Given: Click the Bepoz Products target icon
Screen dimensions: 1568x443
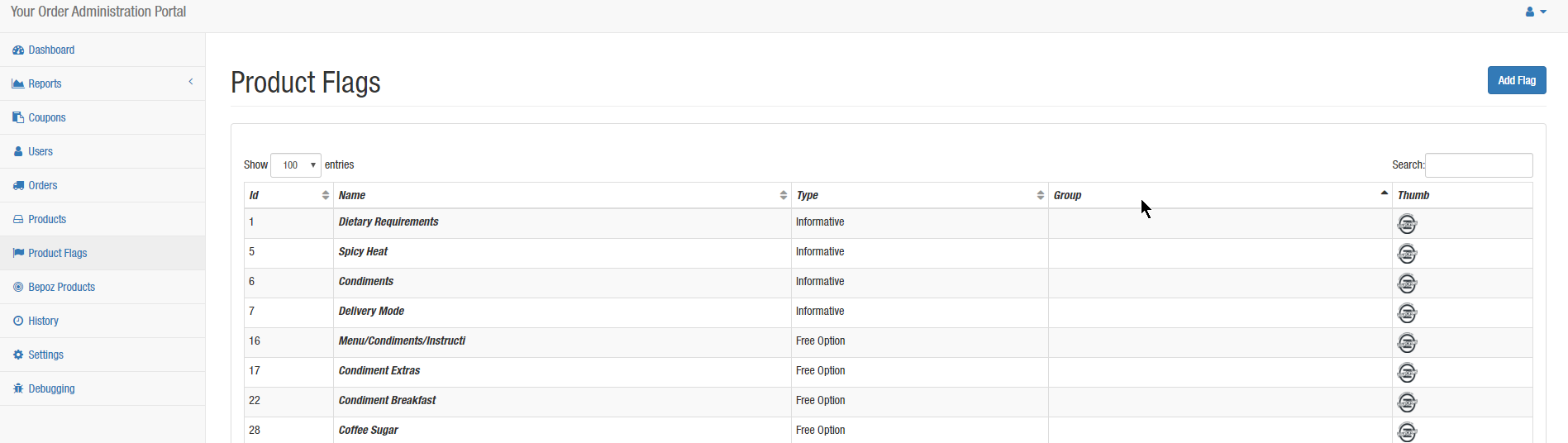Looking at the screenshot, I should pyautogui.click(x=18, y=287).
